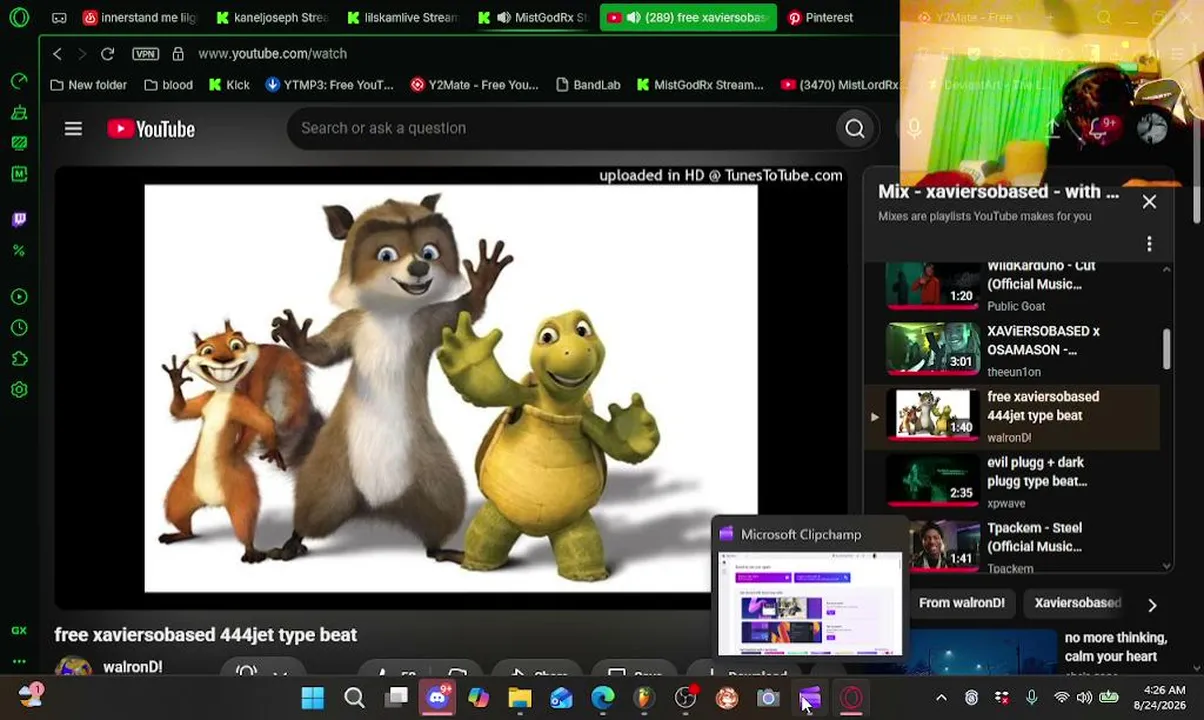Open YTMP3 bookmark
This screenshot has height=720, width=1204.
tap(329, 85)
